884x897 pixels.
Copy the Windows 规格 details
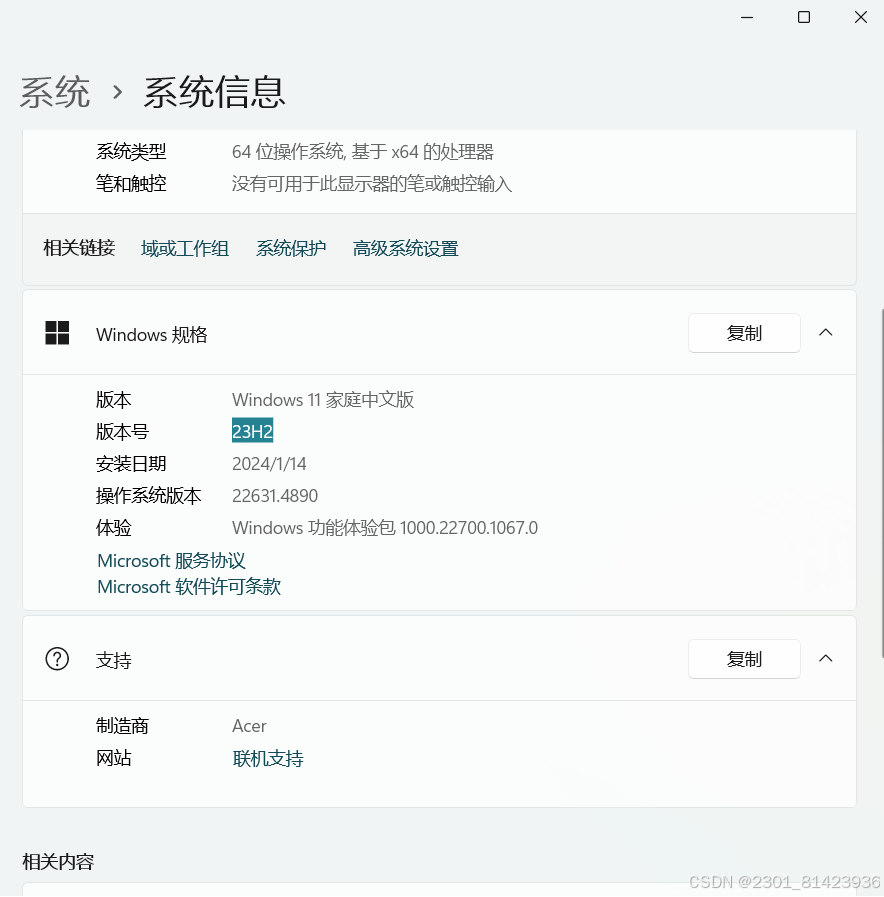[x=744, y=333]
